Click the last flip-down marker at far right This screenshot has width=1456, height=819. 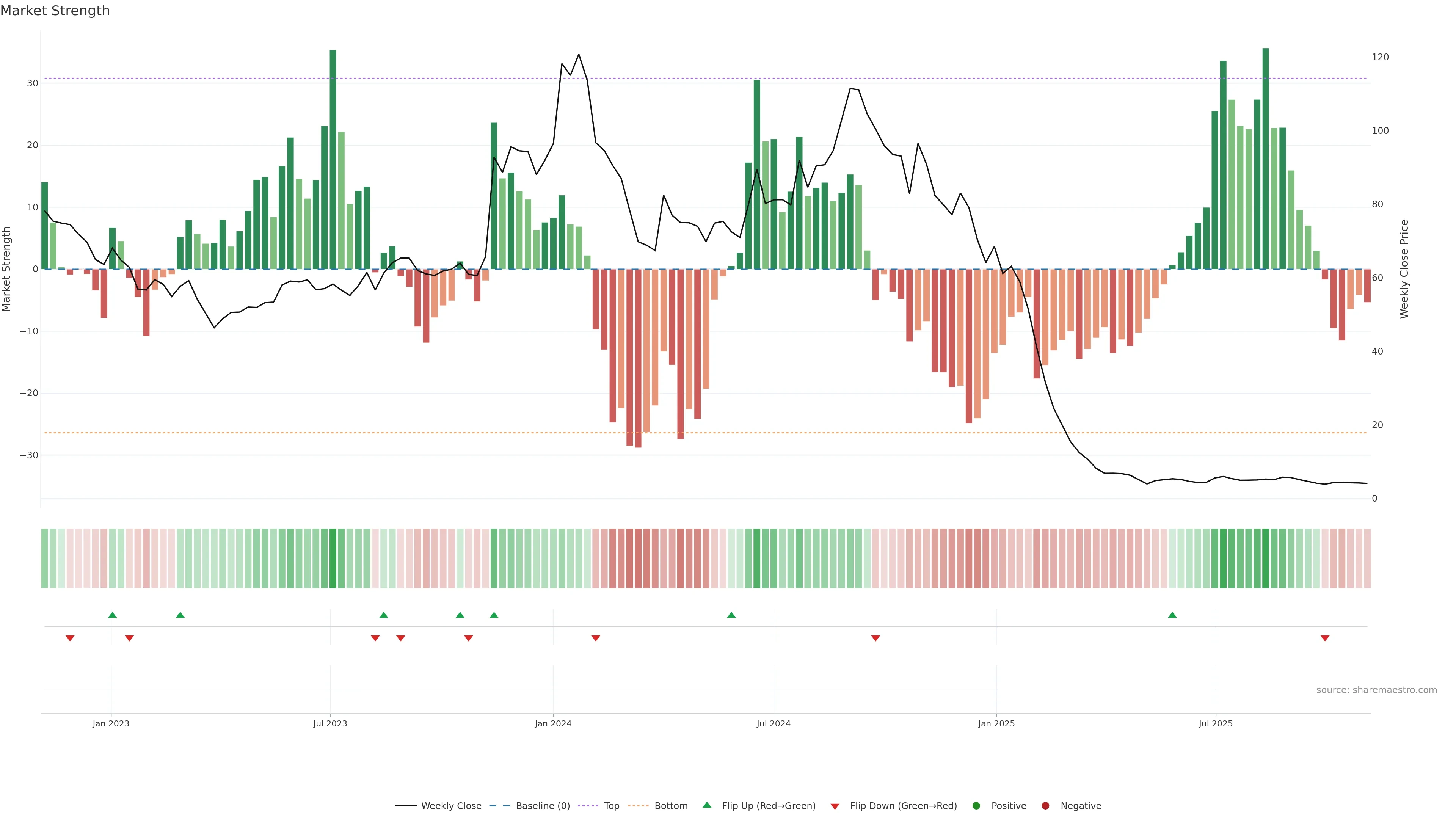pyautogui.click(x=1325, y=638)
